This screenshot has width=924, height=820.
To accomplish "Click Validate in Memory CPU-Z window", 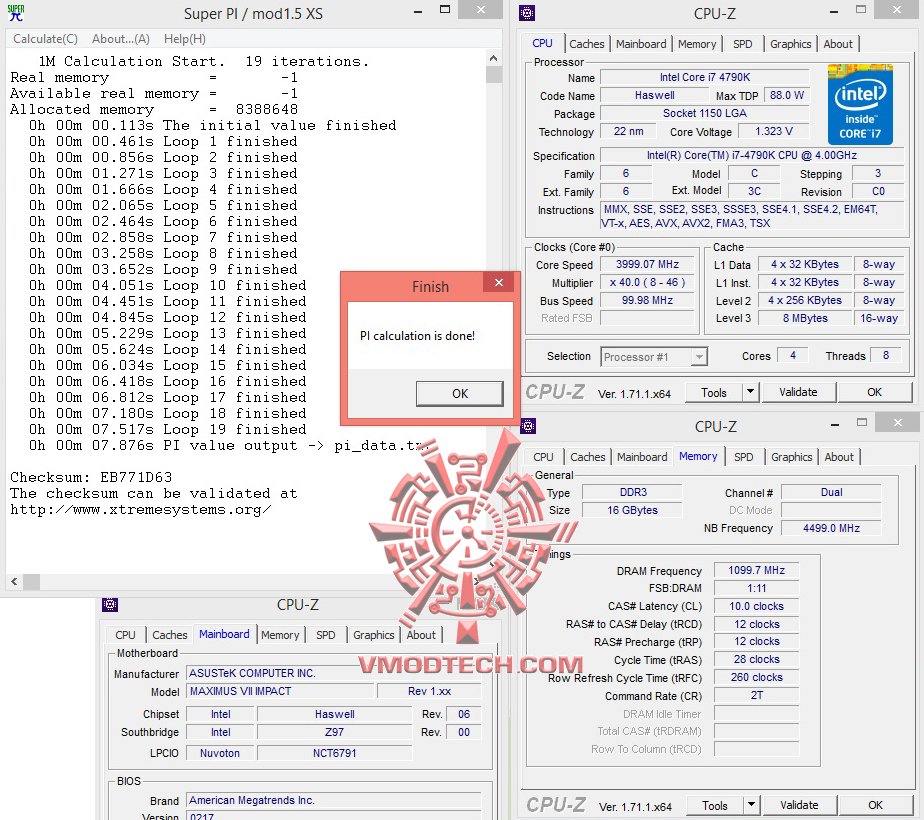I will tap(800, 805).
